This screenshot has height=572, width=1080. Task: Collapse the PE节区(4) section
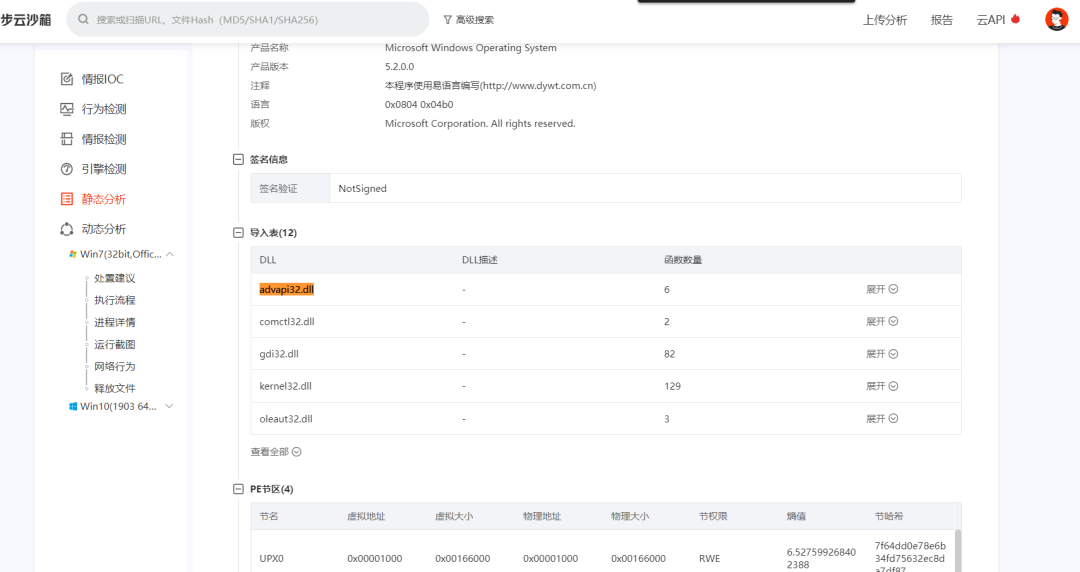pyautogui.click(x=238, y=489)
